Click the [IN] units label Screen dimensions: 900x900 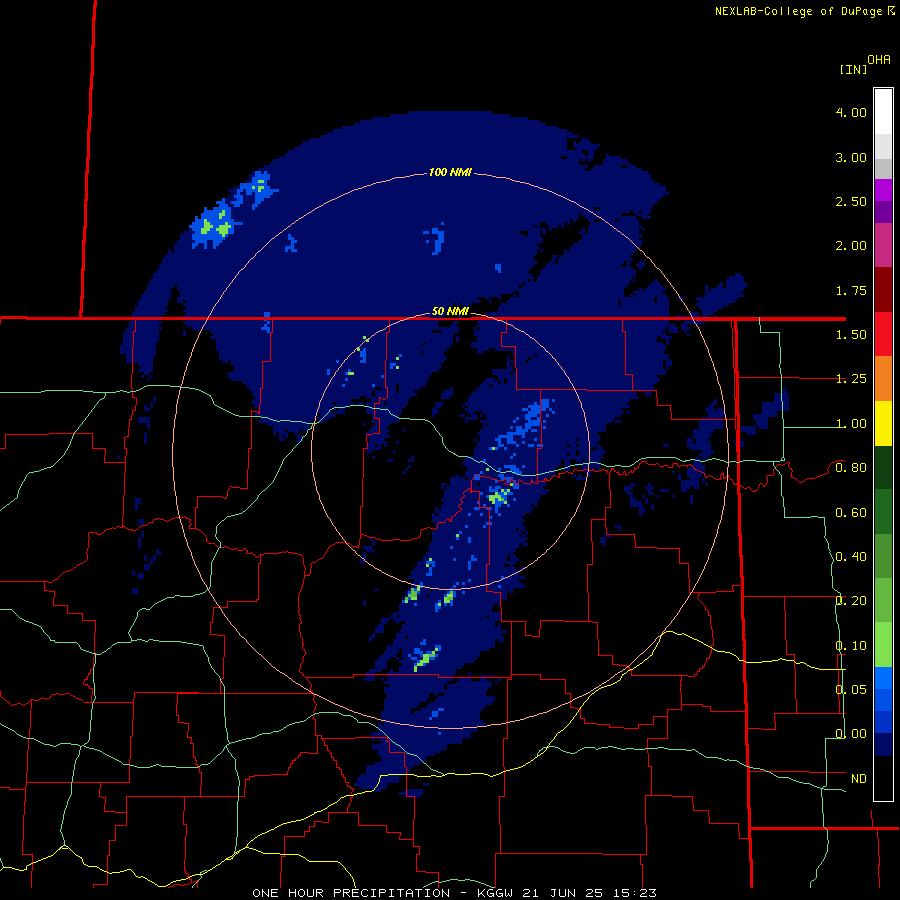tap(853, 69)
